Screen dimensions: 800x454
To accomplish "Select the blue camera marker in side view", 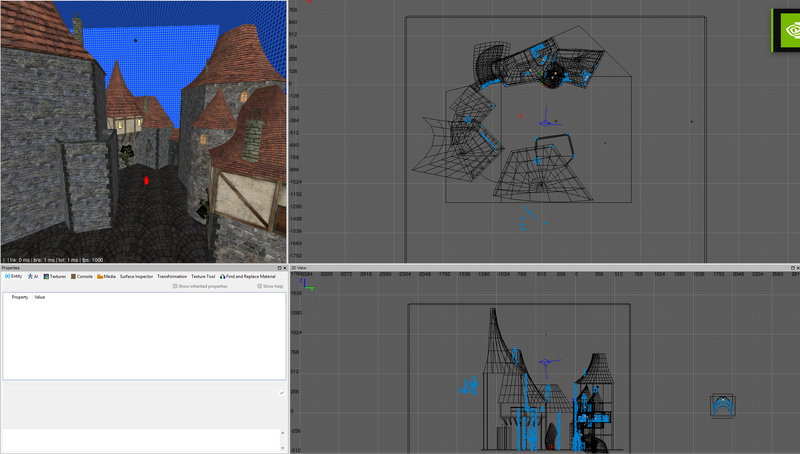I will point(547,363).
